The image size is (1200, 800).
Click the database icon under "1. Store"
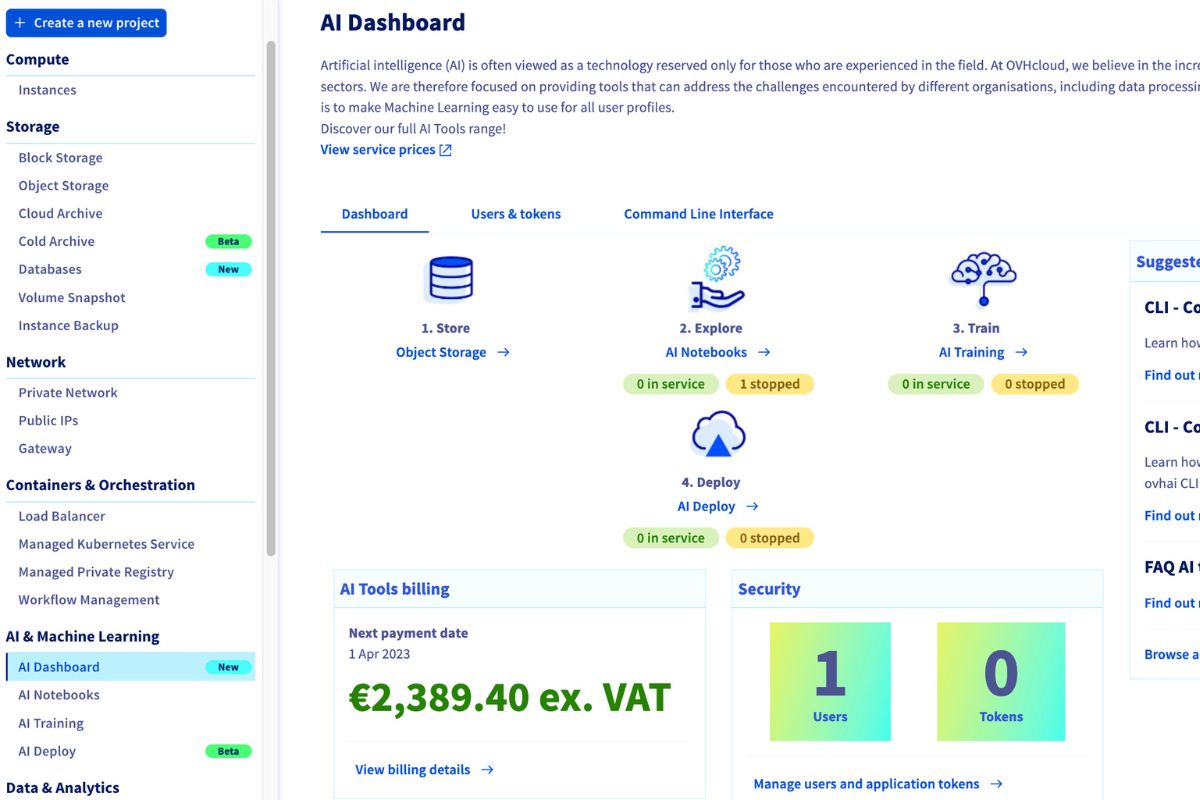[450, 278]
